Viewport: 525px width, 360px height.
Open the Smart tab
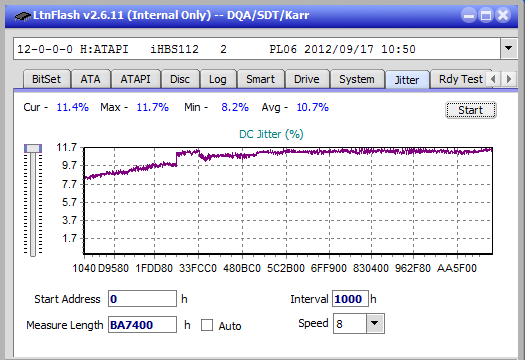click(260, 79)
